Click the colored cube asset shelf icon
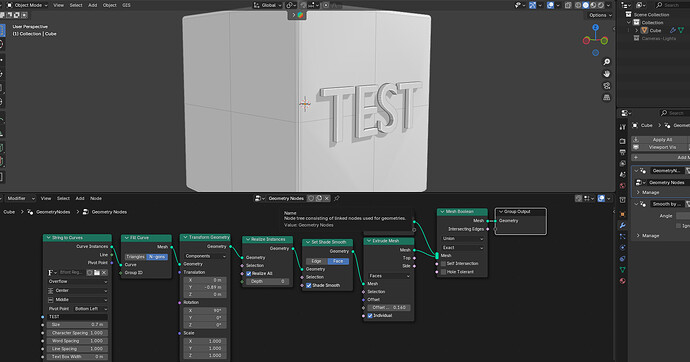This screenshot has width=690, height=362. 300,15
